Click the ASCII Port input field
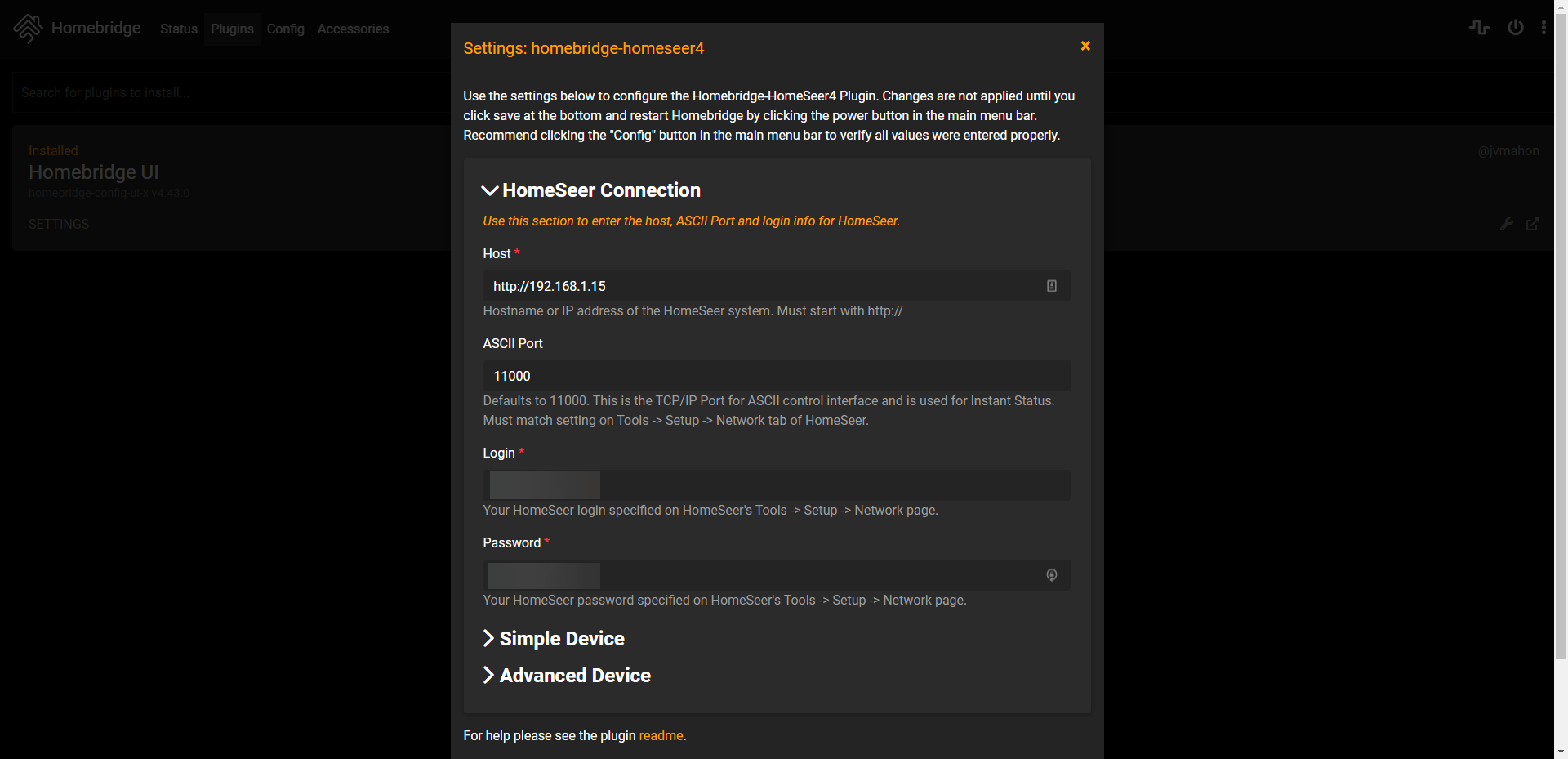Screen dimensions: 1568x759 (x=777, y=376)
